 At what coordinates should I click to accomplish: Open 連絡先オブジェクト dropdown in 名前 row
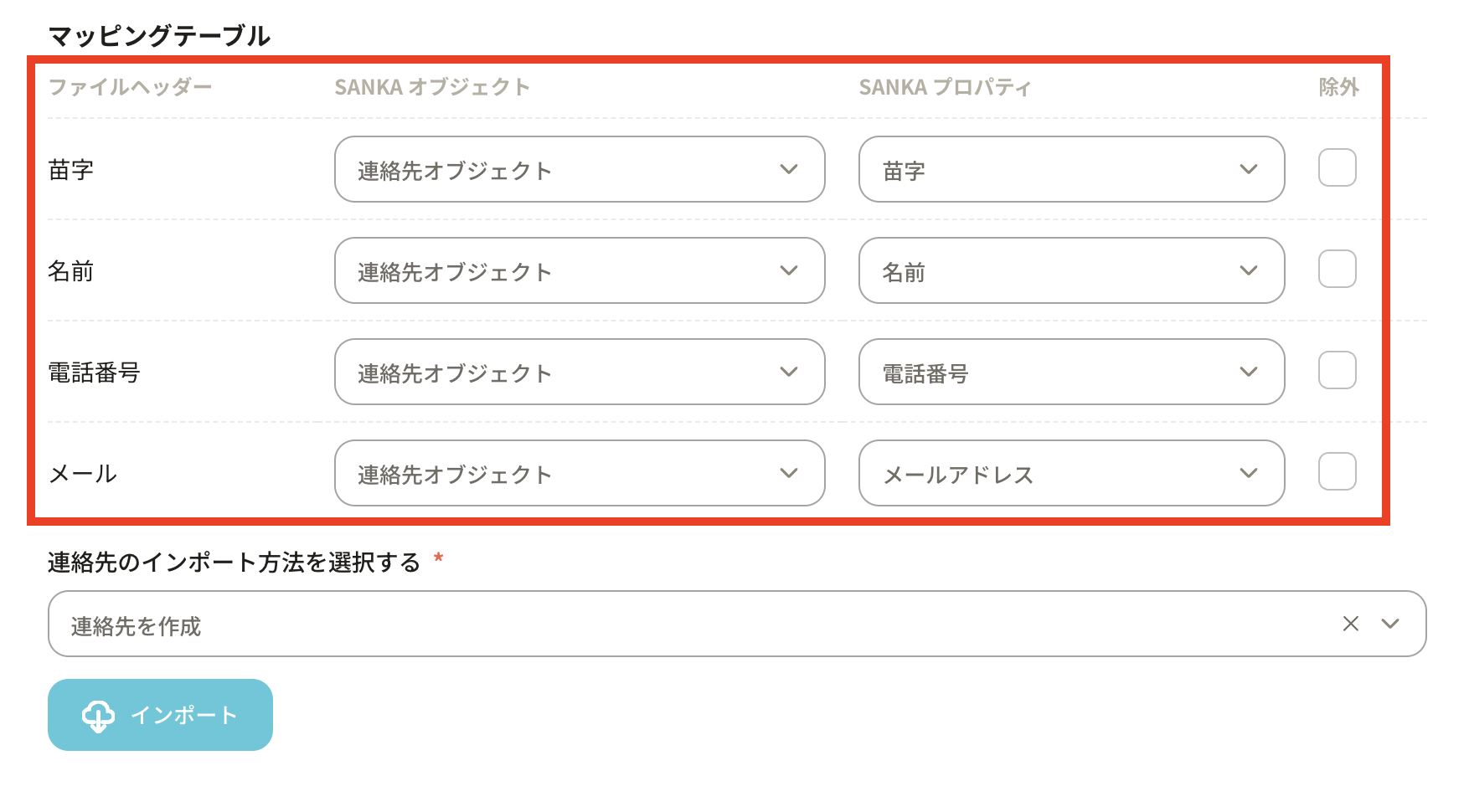pos(579,270)
